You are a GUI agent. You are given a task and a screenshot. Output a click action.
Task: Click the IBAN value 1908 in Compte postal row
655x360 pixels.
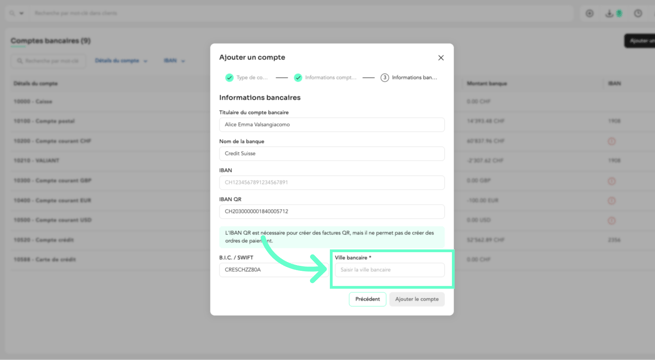pyautogui.click(x=614, y=121)
